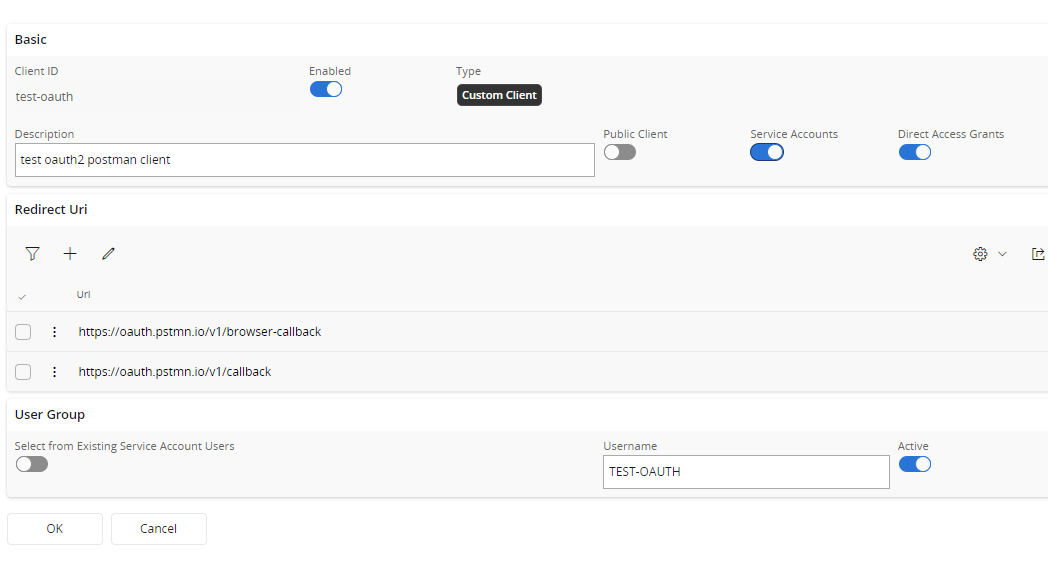The image size is (1048, 573).
Task: Check the browser-callback Uri row checkbox
Action: click(23, 332)
